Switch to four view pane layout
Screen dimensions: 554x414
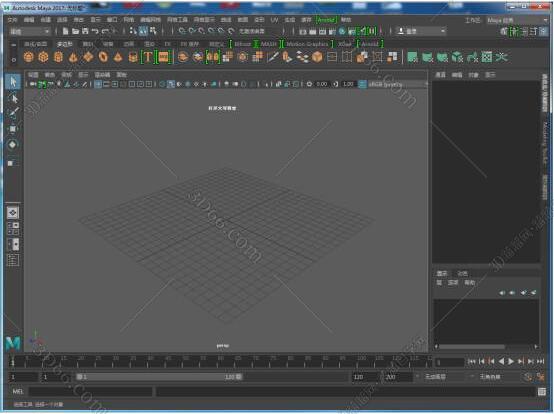(13, 228)
